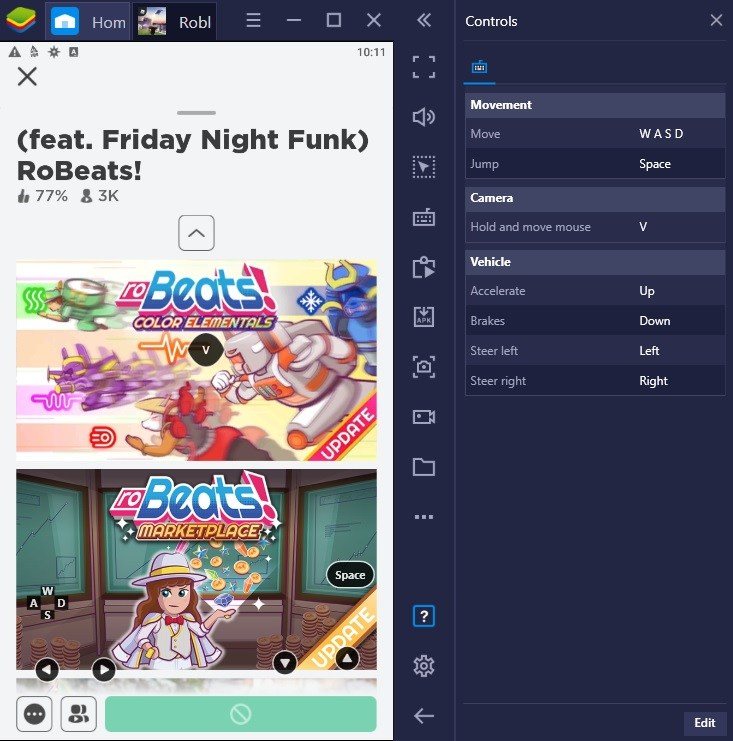Open the BlueStacks hamburger menu
This screenshot has height=741, width=733.
tap(254, 20)
